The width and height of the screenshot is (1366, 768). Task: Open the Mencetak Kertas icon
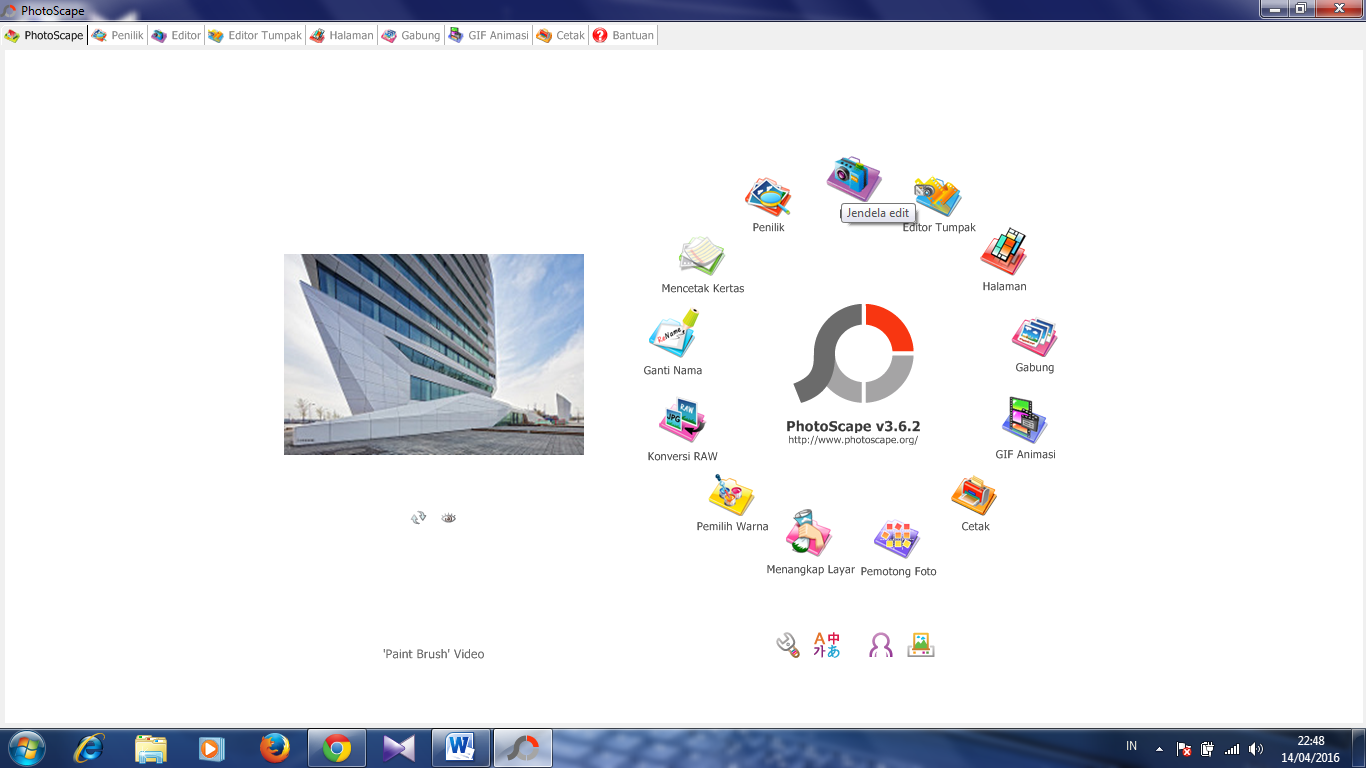coord(702,256)
